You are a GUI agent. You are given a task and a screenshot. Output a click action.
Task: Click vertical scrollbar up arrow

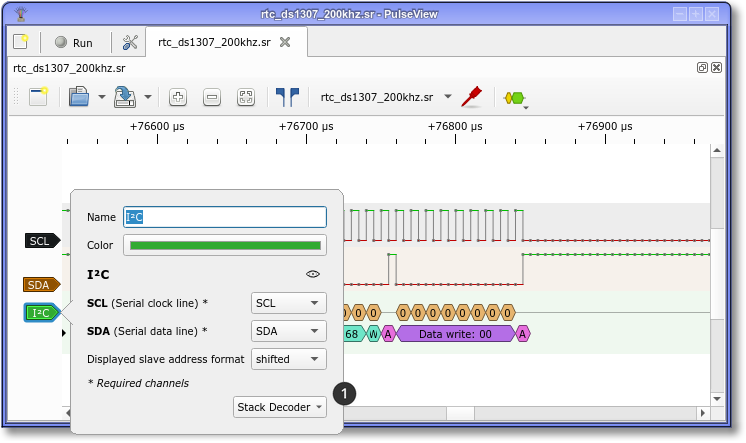pos(717,150)
